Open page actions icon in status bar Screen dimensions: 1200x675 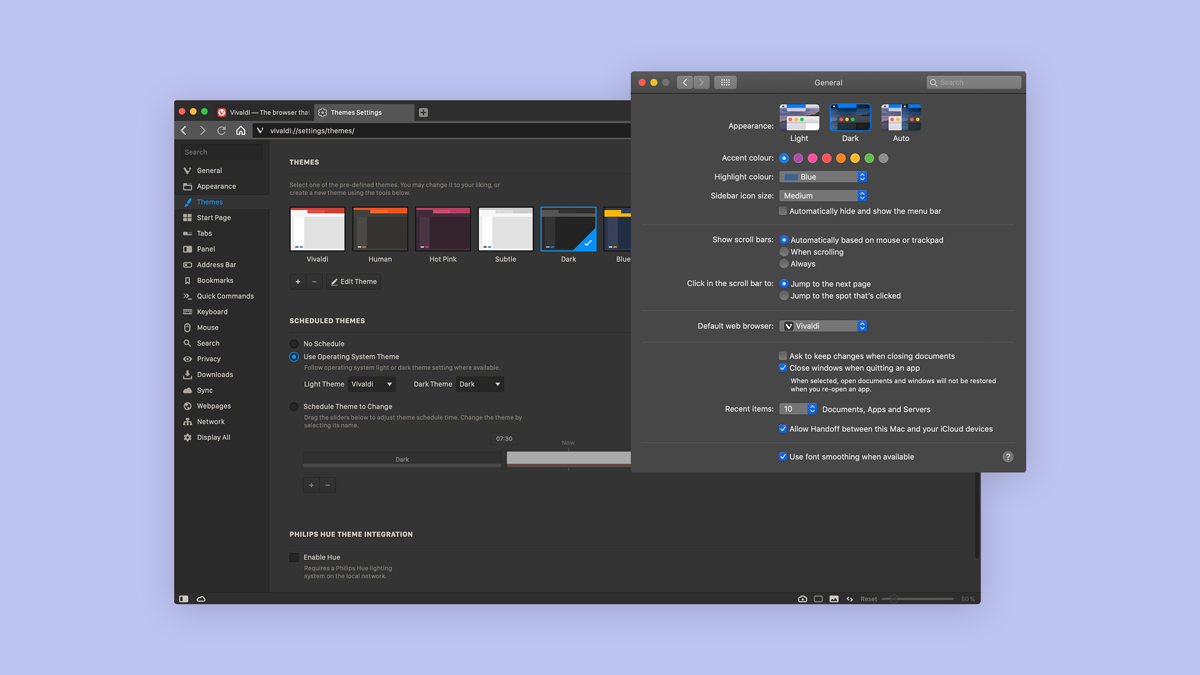pyautogui.click(x=850, y=599)
